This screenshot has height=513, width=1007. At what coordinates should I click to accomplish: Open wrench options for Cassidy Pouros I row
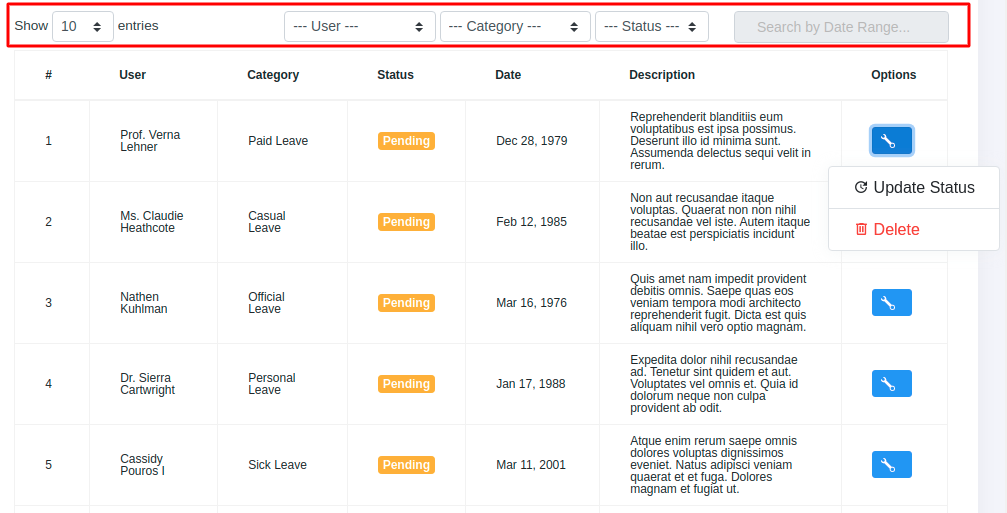click(891, 464)
